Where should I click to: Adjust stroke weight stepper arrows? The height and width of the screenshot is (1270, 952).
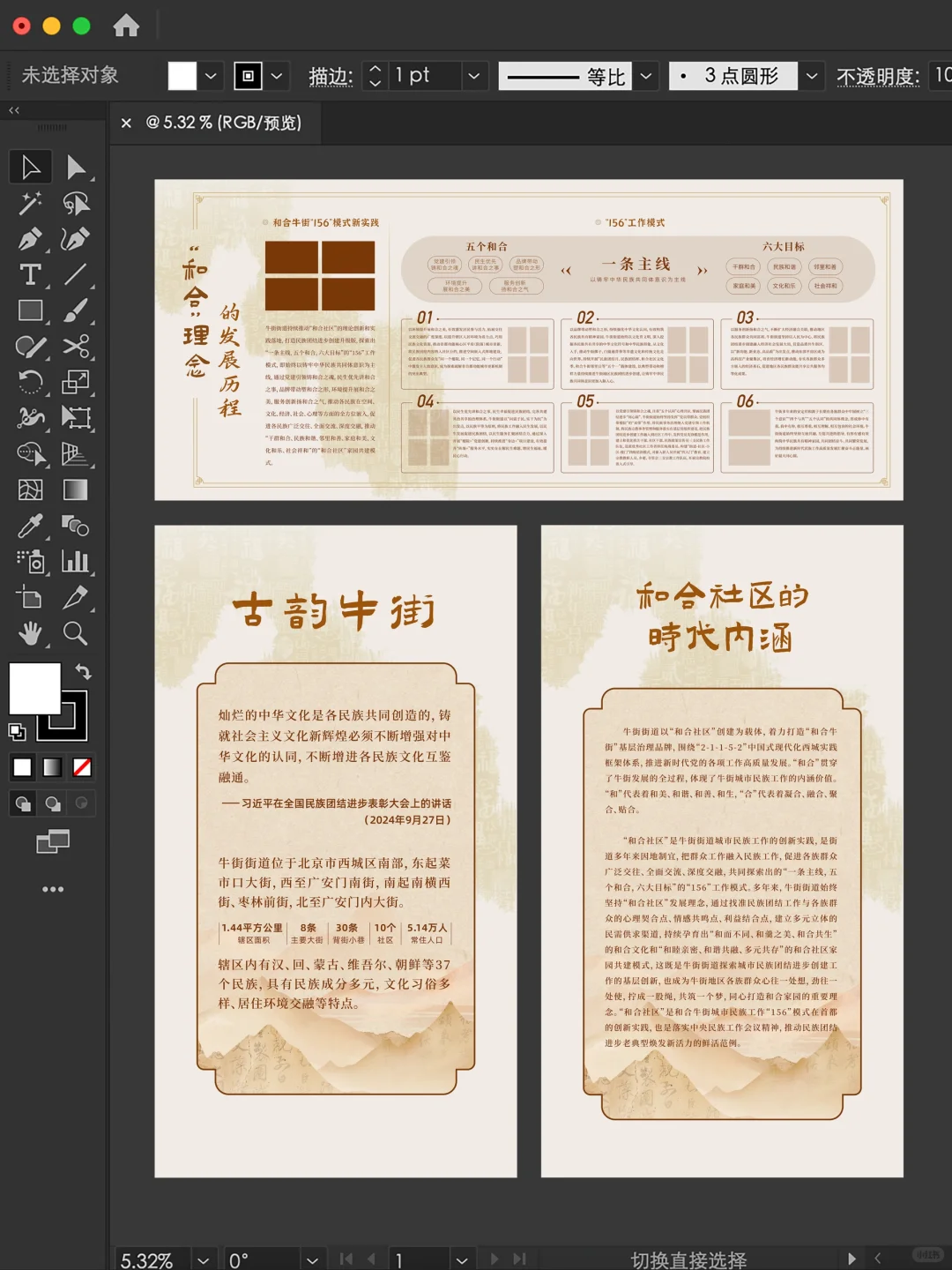pyautogui.click(x=376, y=76)
